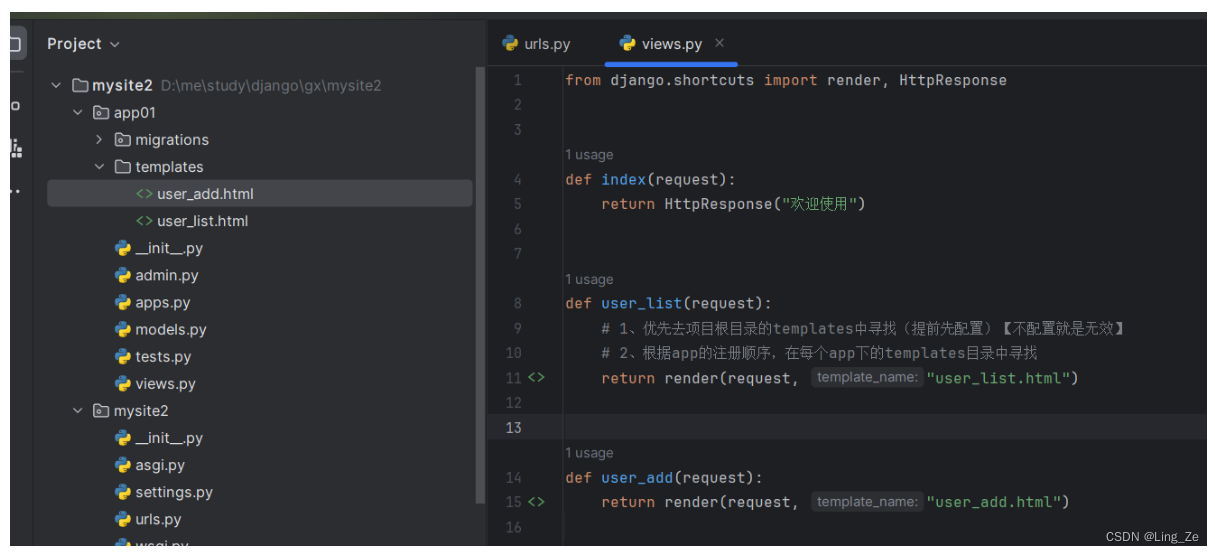
Task: Open the more tool windows ellipsis icon
Action: click(15, 191)
